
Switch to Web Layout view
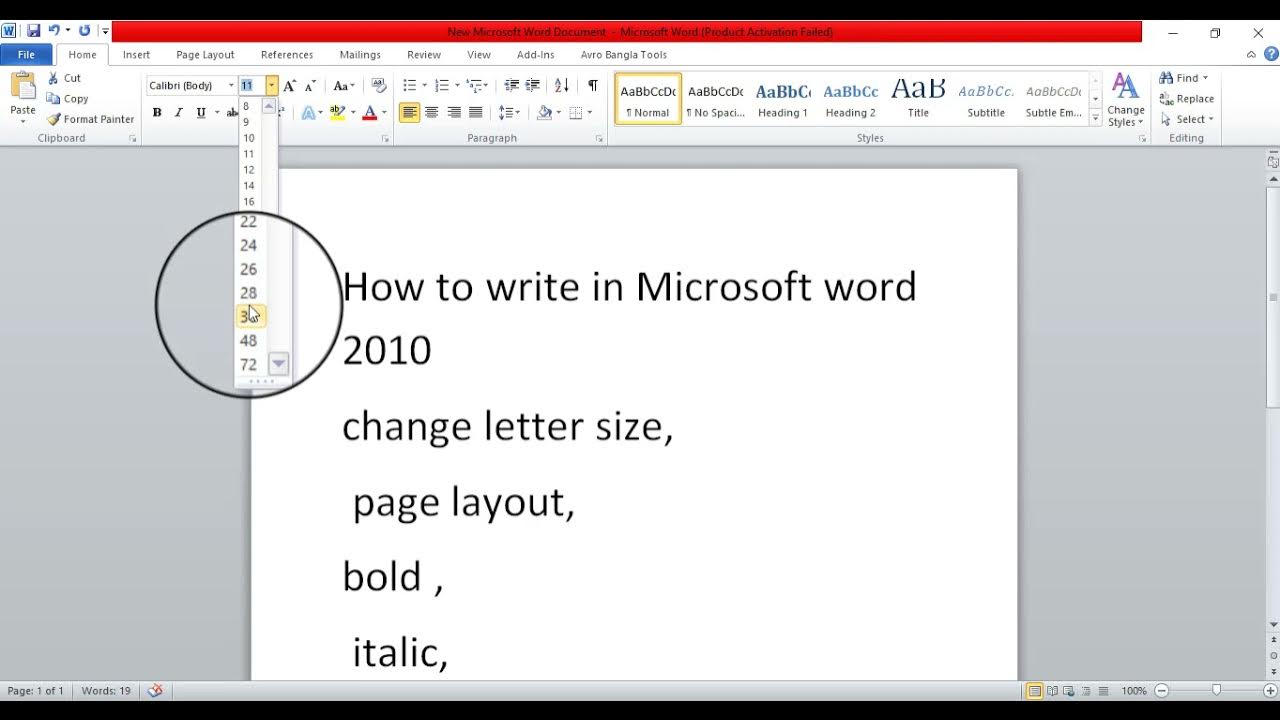click(x=1068, y=691)
